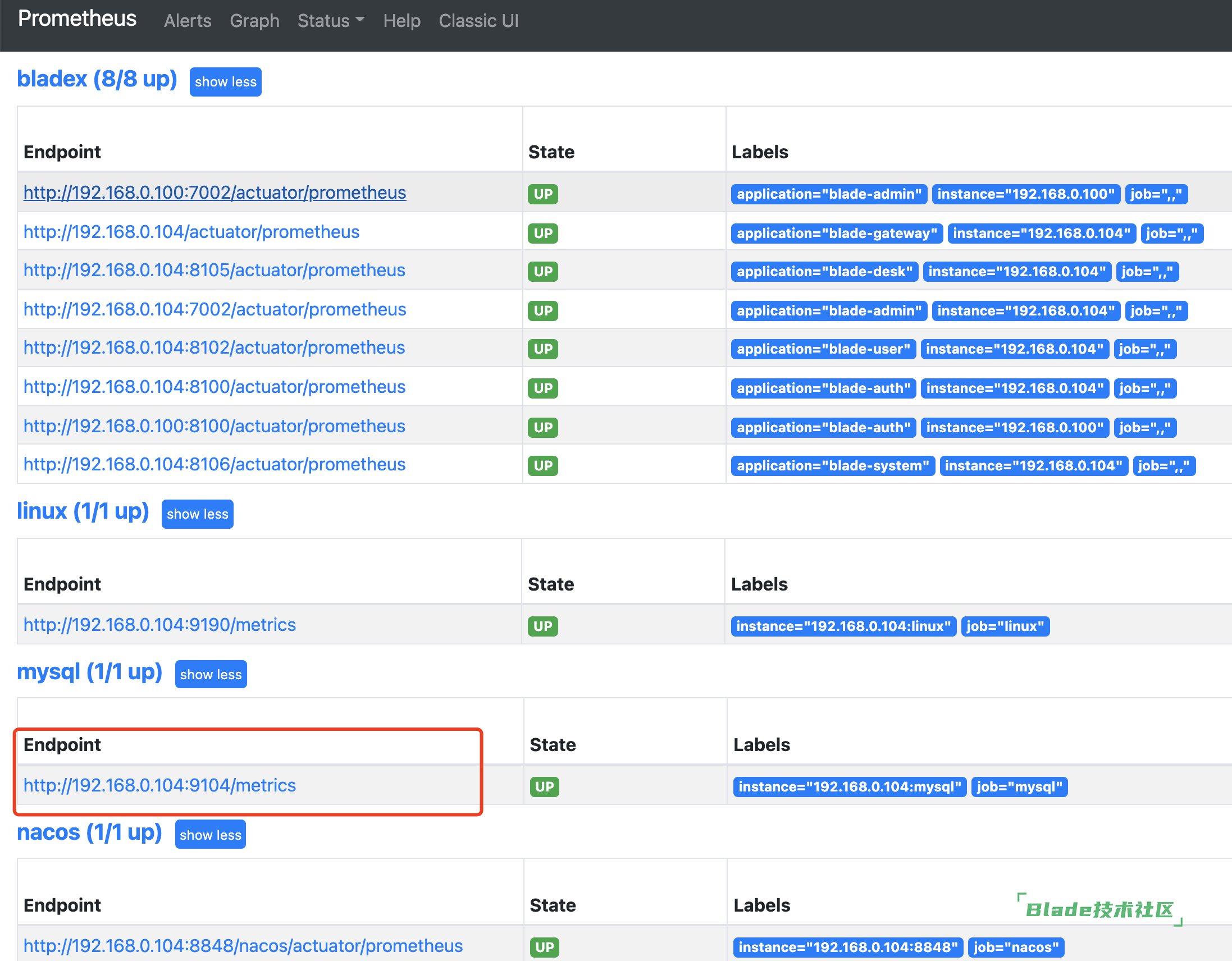Open the Graph page
The width and height of the screenshot is (1232, 961).
coord(254,21)
